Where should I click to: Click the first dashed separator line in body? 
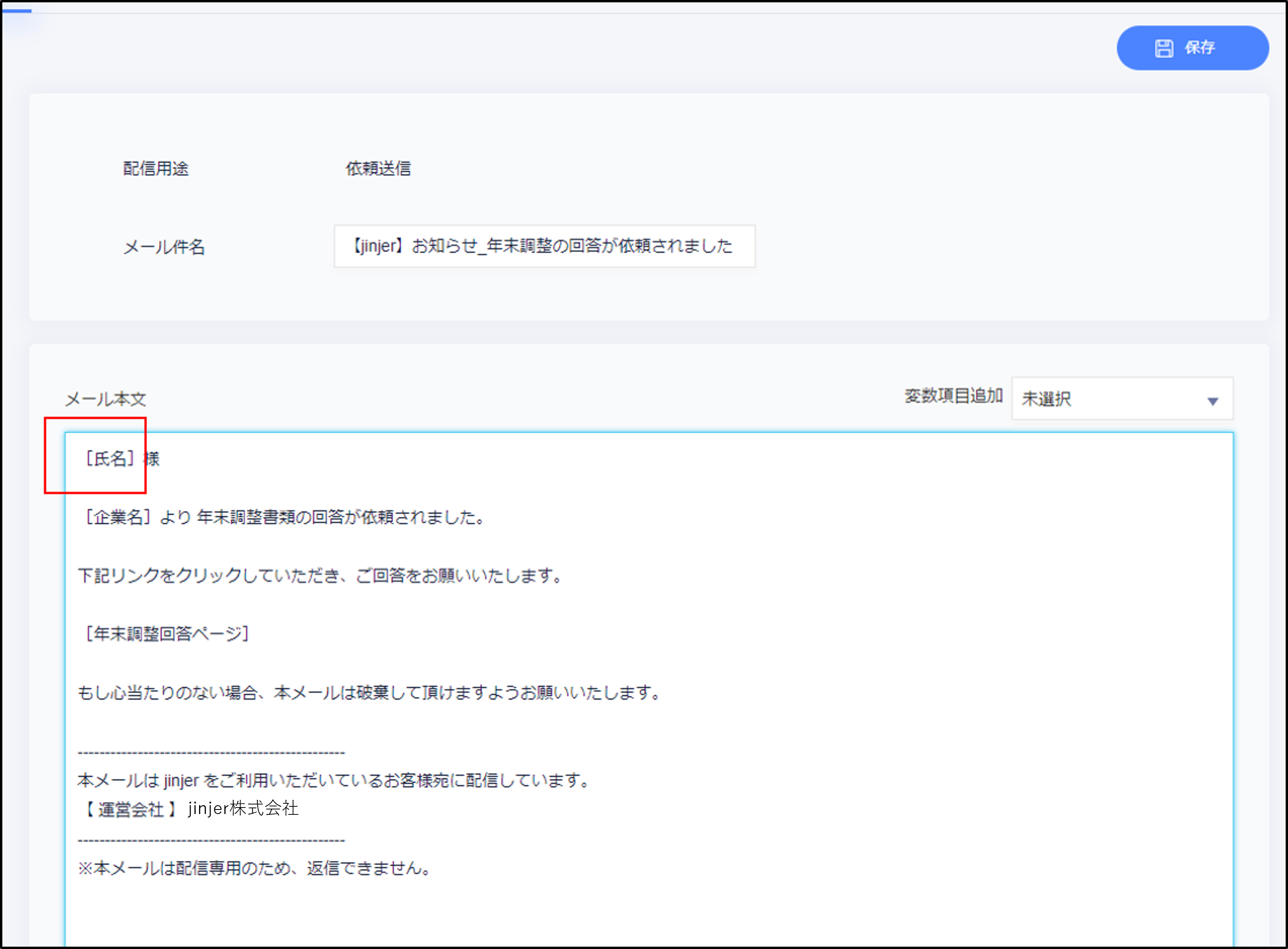tap(211, 753)
